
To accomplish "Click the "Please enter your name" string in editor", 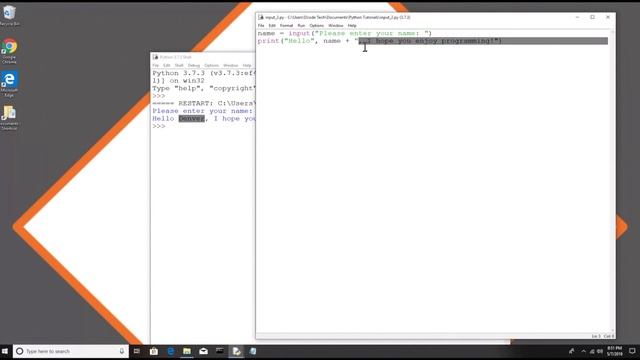I will [371, 33].
